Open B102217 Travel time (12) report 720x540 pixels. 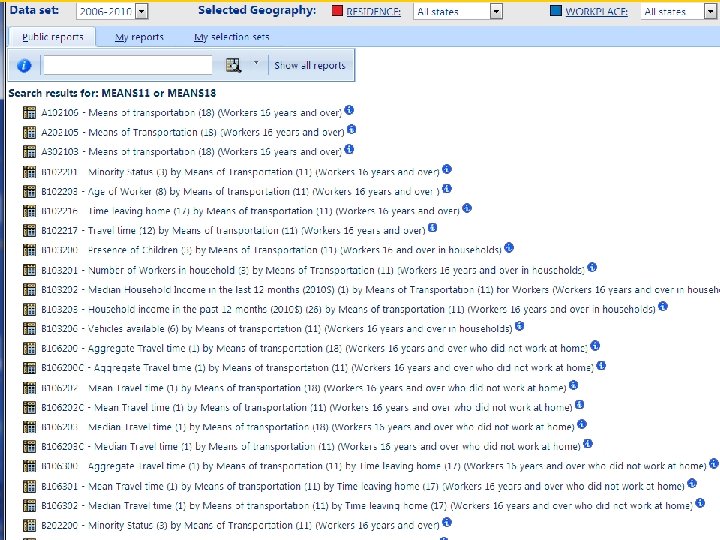click(233, 231)
